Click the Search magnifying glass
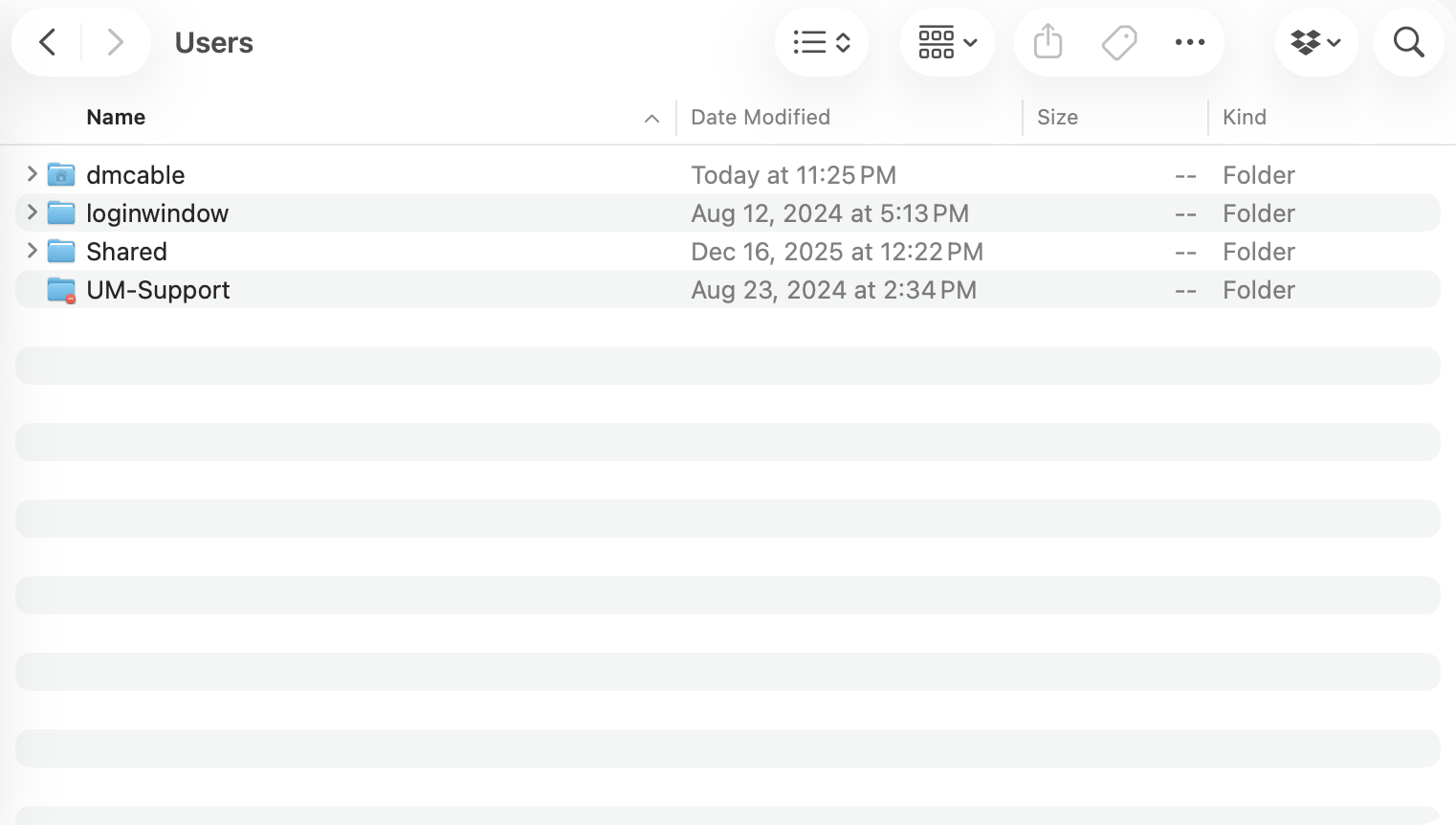Viewport: 1456px width, 825px height. pyautogui.click(x=1408, y=42)
